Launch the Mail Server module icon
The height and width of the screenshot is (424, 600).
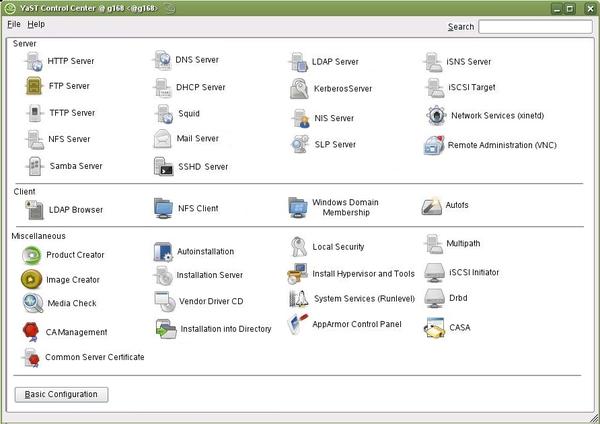164,139
